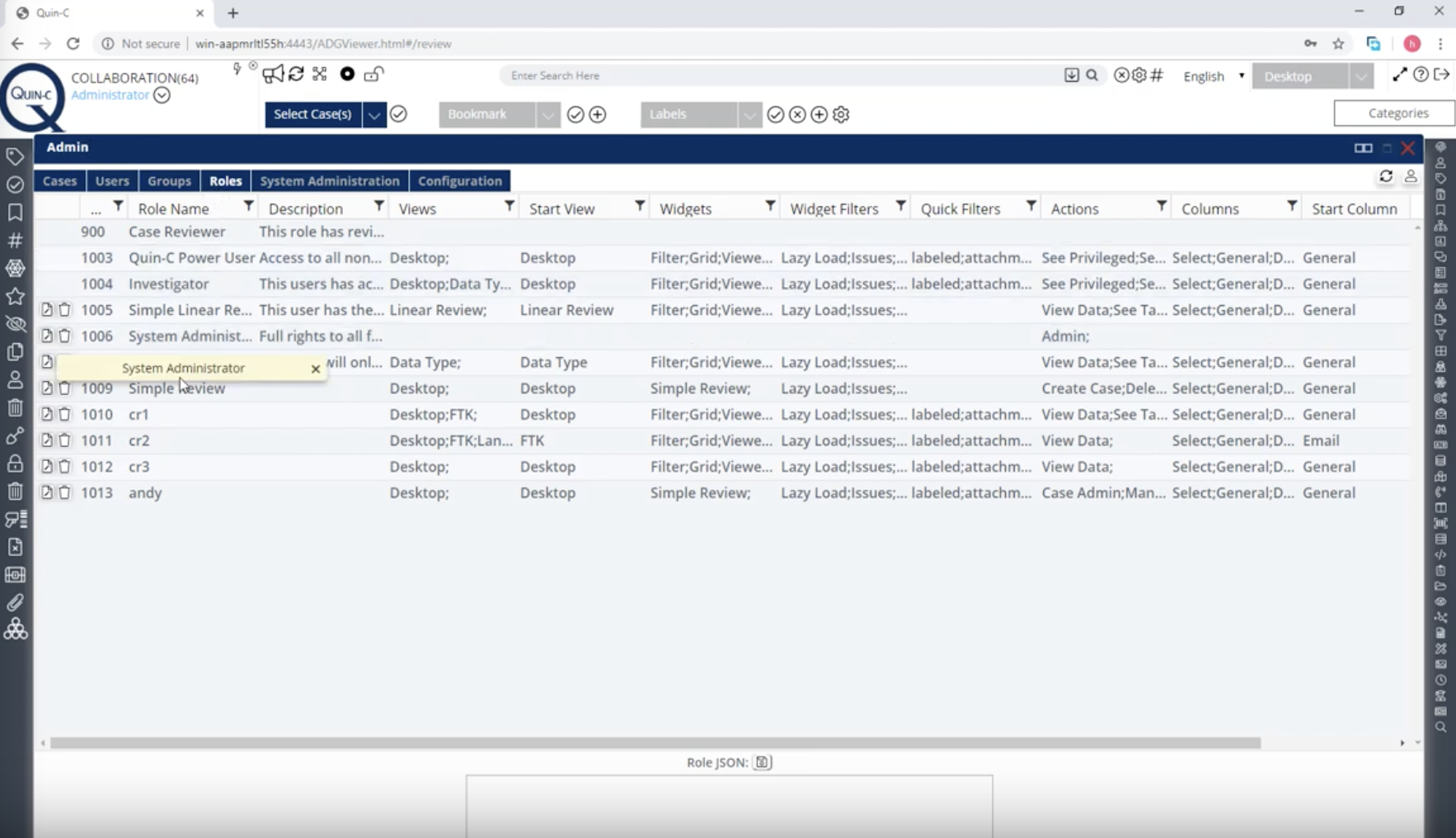Viewport: 1456px width, 838px height.
Task: Expand the Labels dropdown arrow
Action: pos(749,115)
